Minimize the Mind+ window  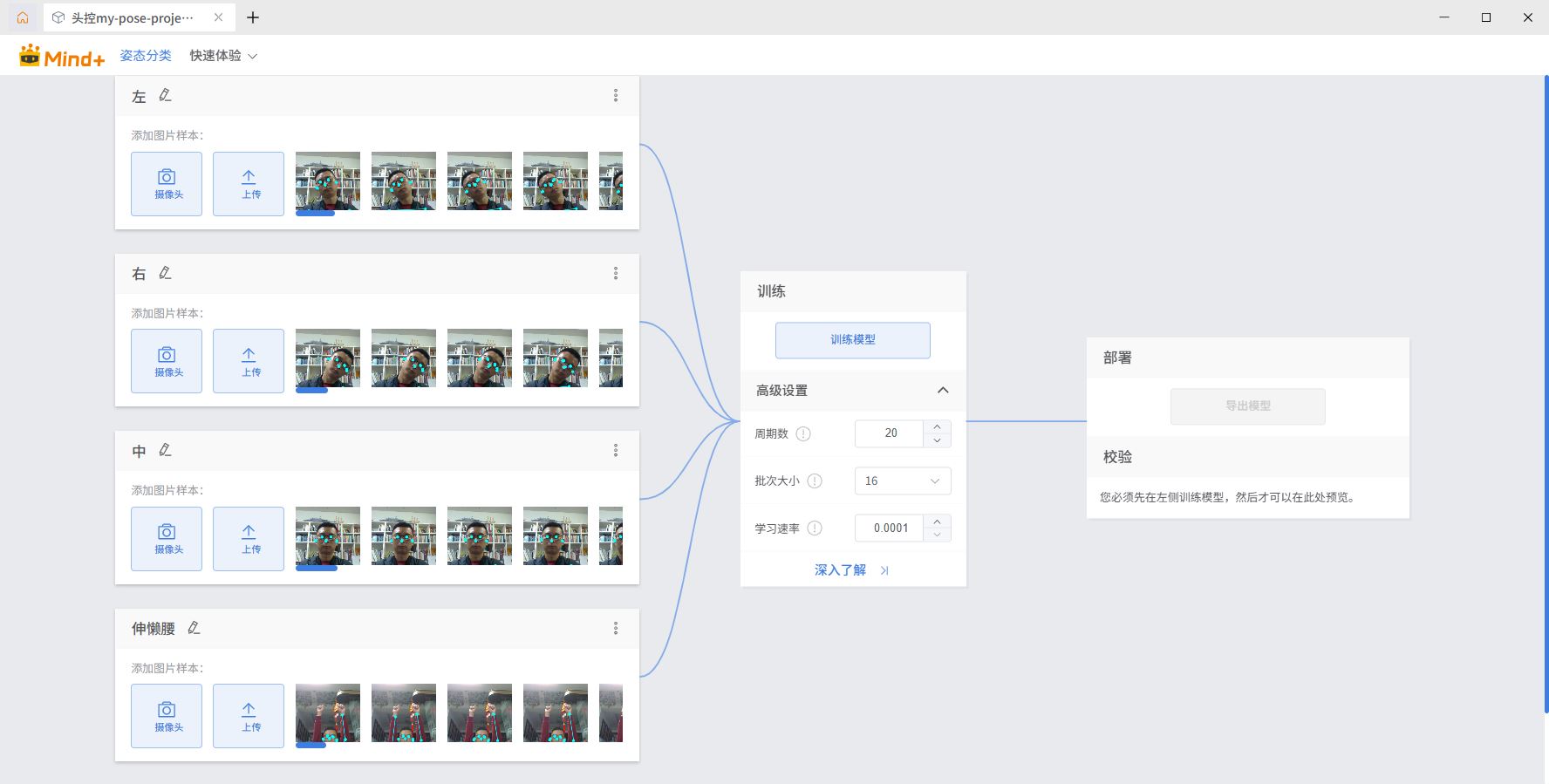pyautogui.click(x=1444, y=17)
